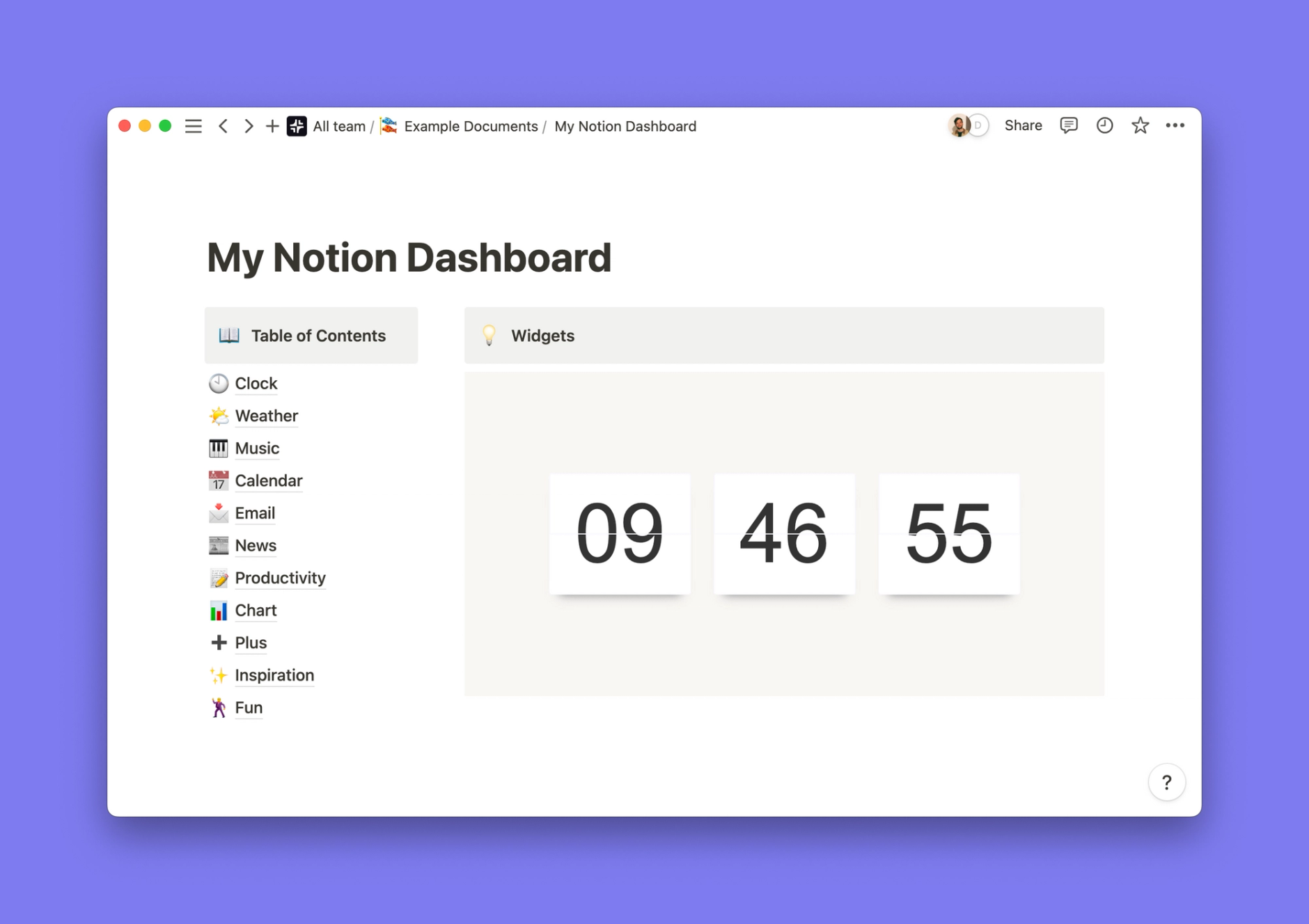Click the Widgets callout heading
This screenshot has width=1309, height=924.
pyautogui.click(x=542, y=336)
